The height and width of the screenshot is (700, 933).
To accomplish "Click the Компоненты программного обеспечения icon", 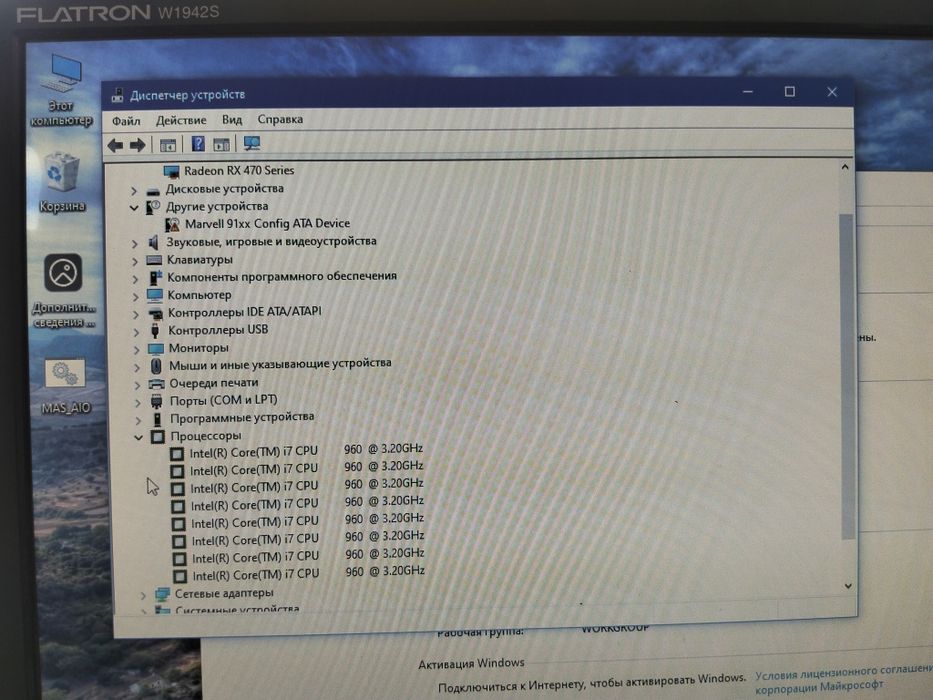I will tap(155, 277).
